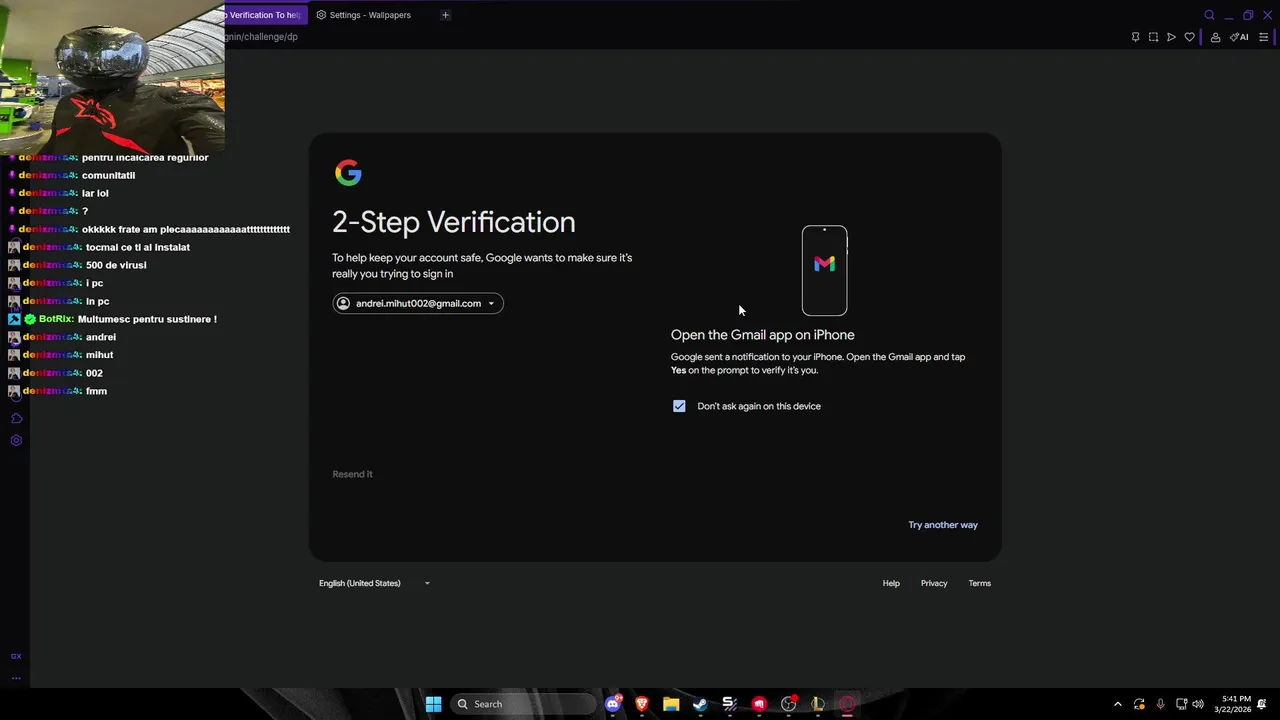1280x720 pixels.
Task: Open the English (United States) language dropdown
Action: tap(374, 583)
